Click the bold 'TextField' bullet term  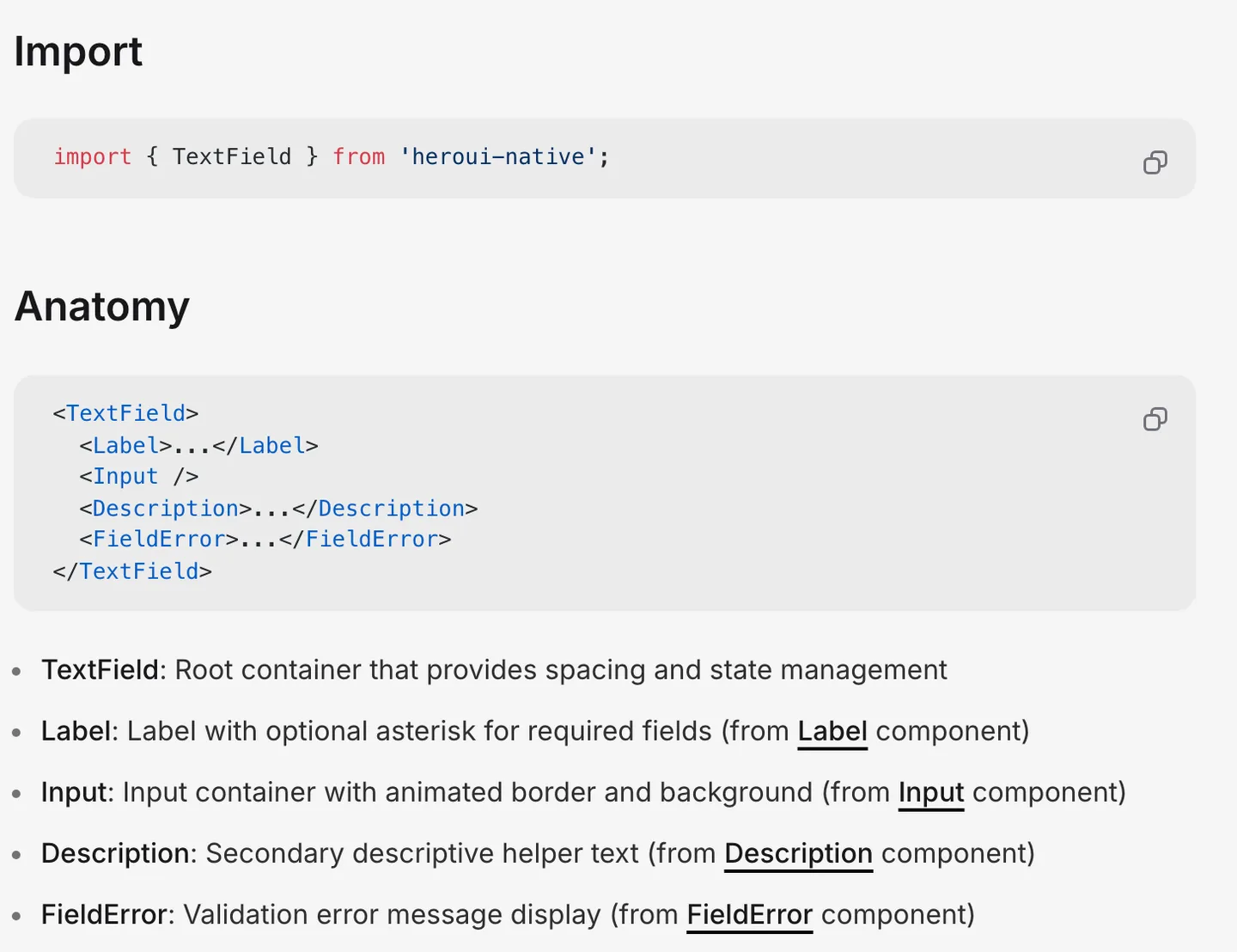pos(101,669)
